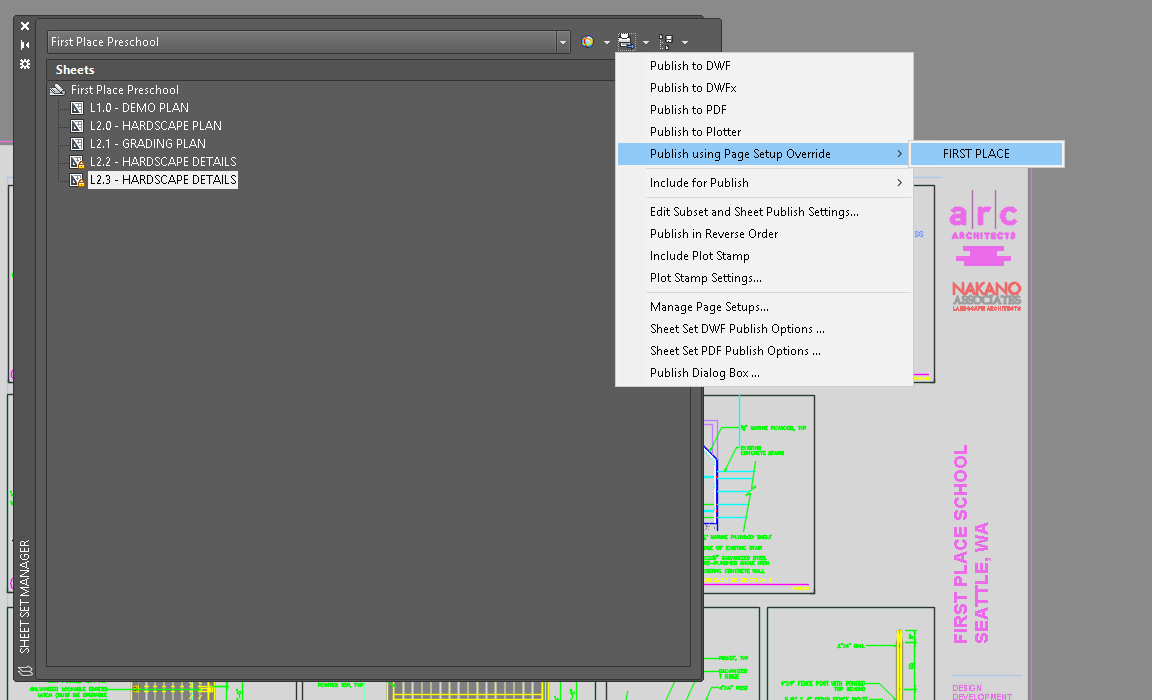1152x700 pixels.
Task: Click the dropdown arrow next to the Publish icon
Action: [645, 41]
